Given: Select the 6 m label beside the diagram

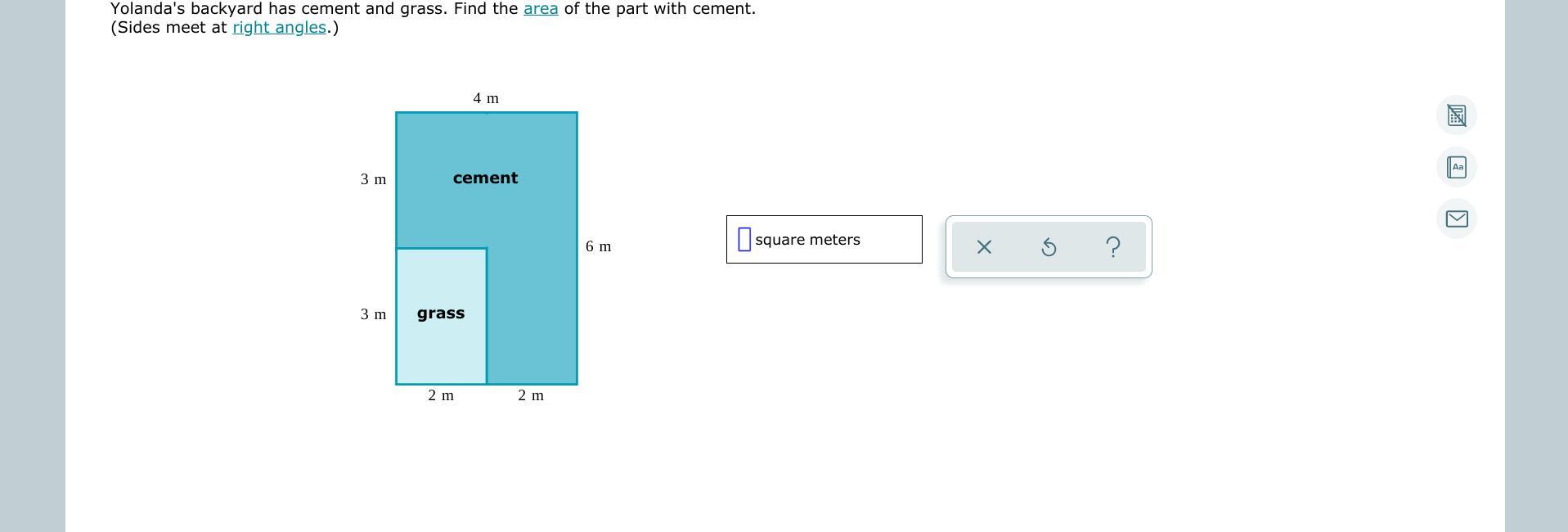Looking at the screenshot, I should [x=598, y=246].
